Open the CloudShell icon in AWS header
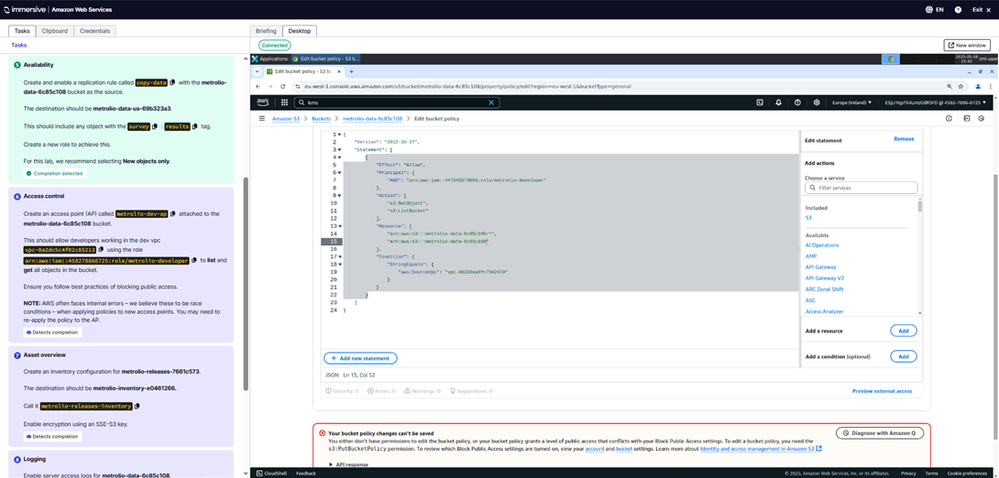This screenshot has height=478, width=999. (x=759, y=102)
